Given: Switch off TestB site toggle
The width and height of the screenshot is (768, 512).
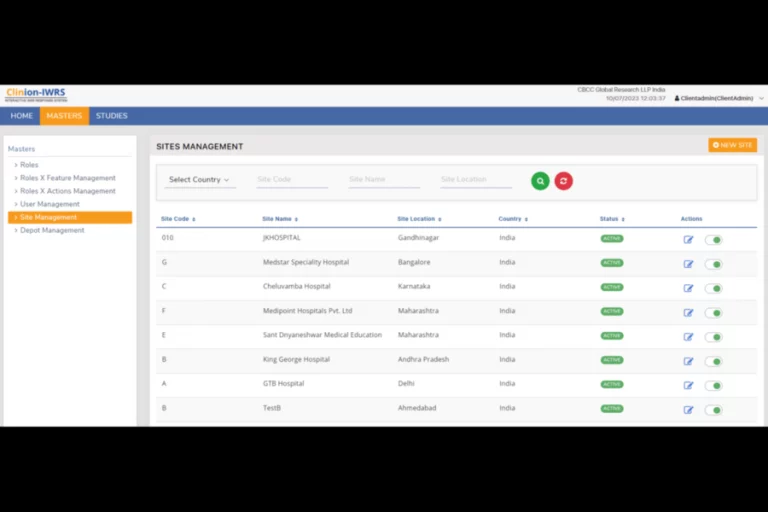Looking at the screenshot, I should pyautogui.click(x=713, y=410).
